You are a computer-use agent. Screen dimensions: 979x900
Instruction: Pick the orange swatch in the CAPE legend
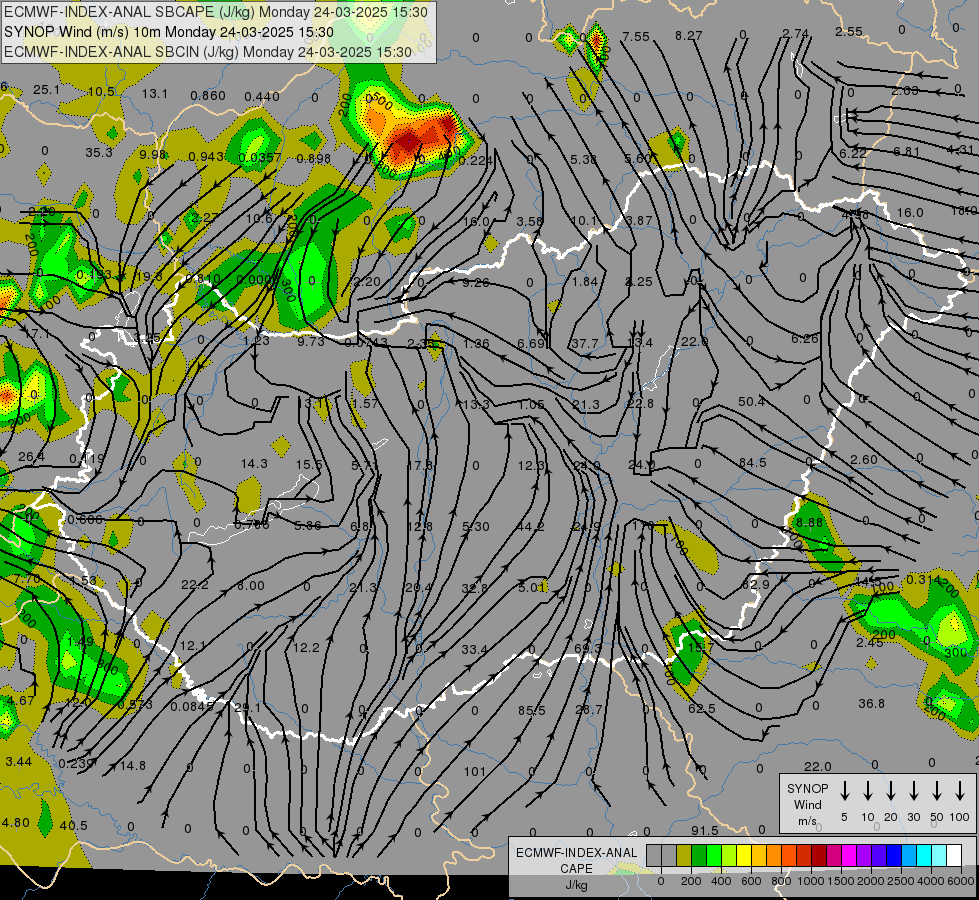(x=774, y=855)
